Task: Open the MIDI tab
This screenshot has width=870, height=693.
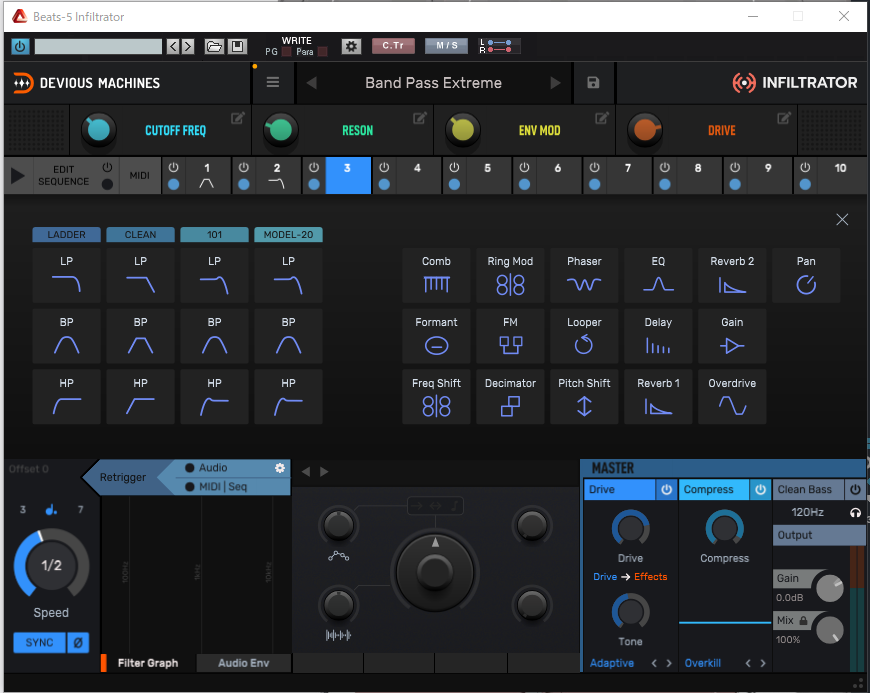Action: click(140, 175)
